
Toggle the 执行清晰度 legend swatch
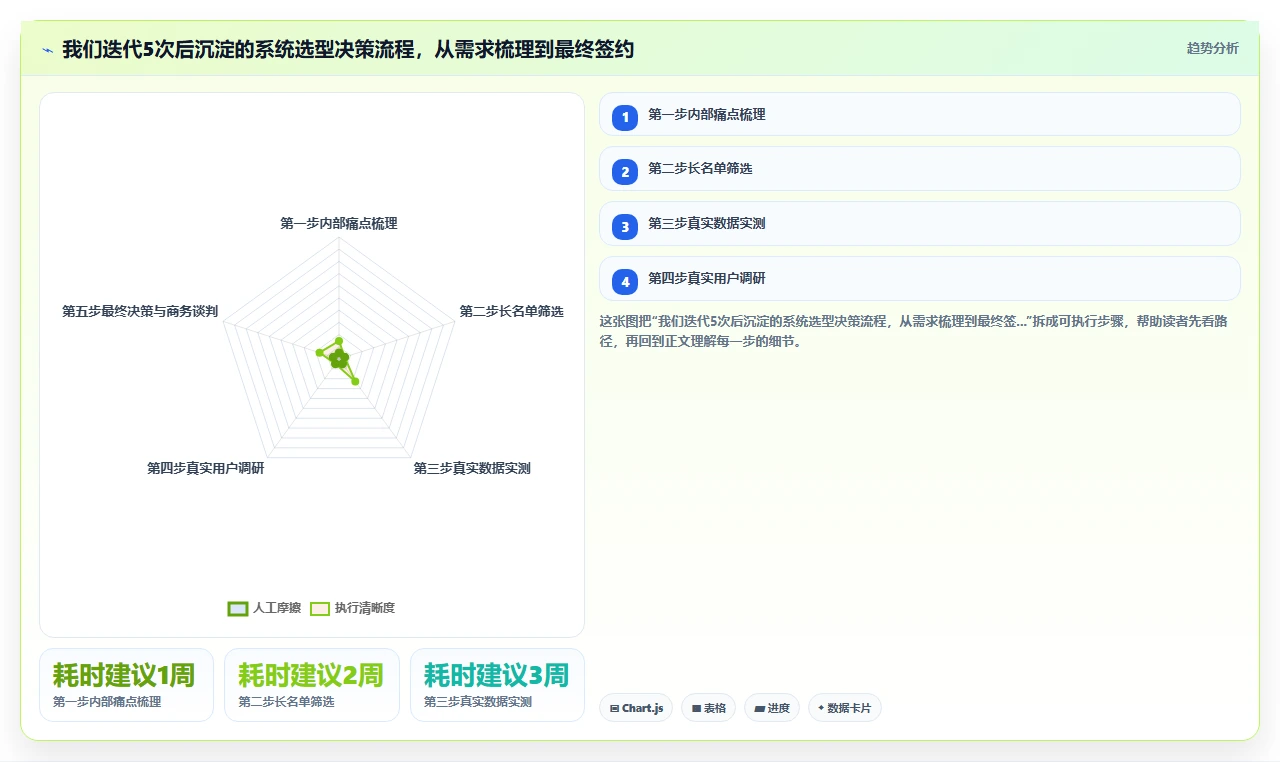(x=319, y=608)
